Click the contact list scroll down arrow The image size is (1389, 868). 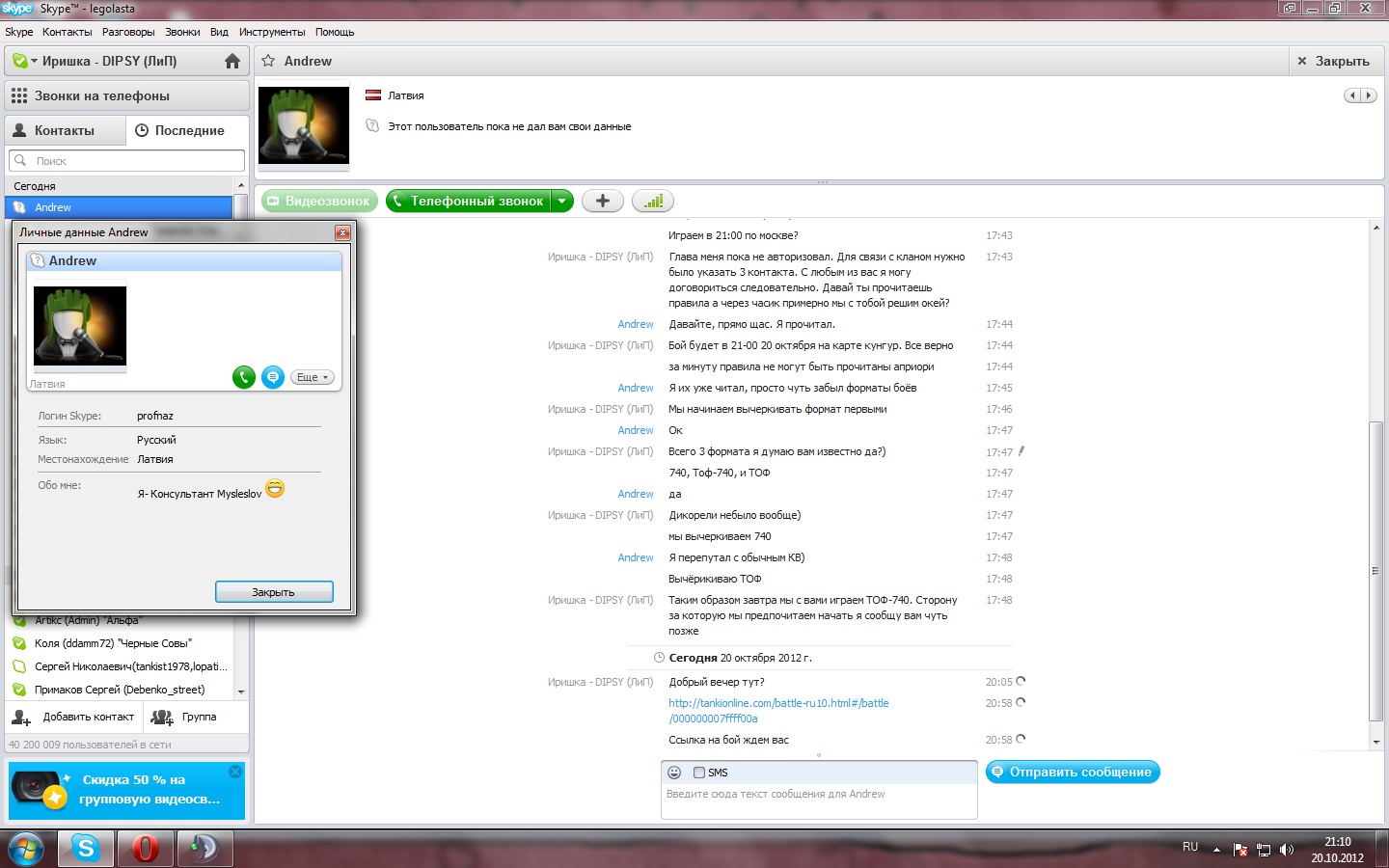[x=241, y=692]
